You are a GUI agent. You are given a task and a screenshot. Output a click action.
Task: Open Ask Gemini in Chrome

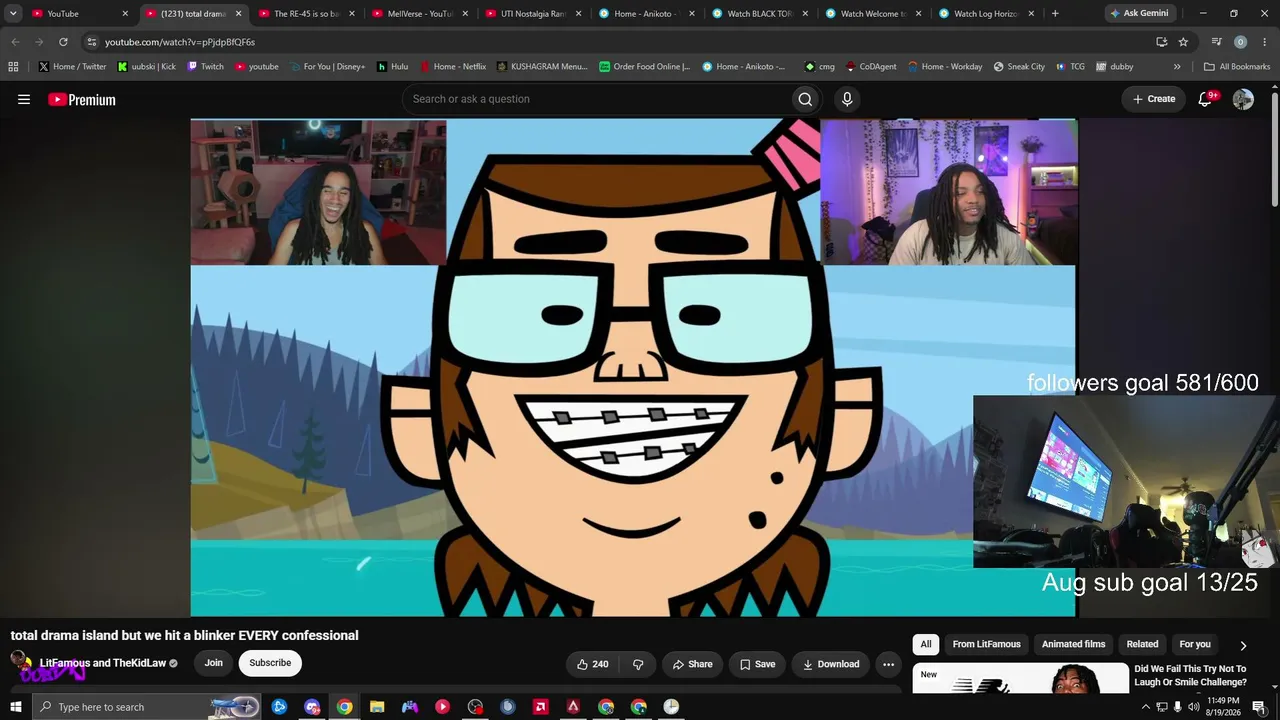pos(1139,14)
